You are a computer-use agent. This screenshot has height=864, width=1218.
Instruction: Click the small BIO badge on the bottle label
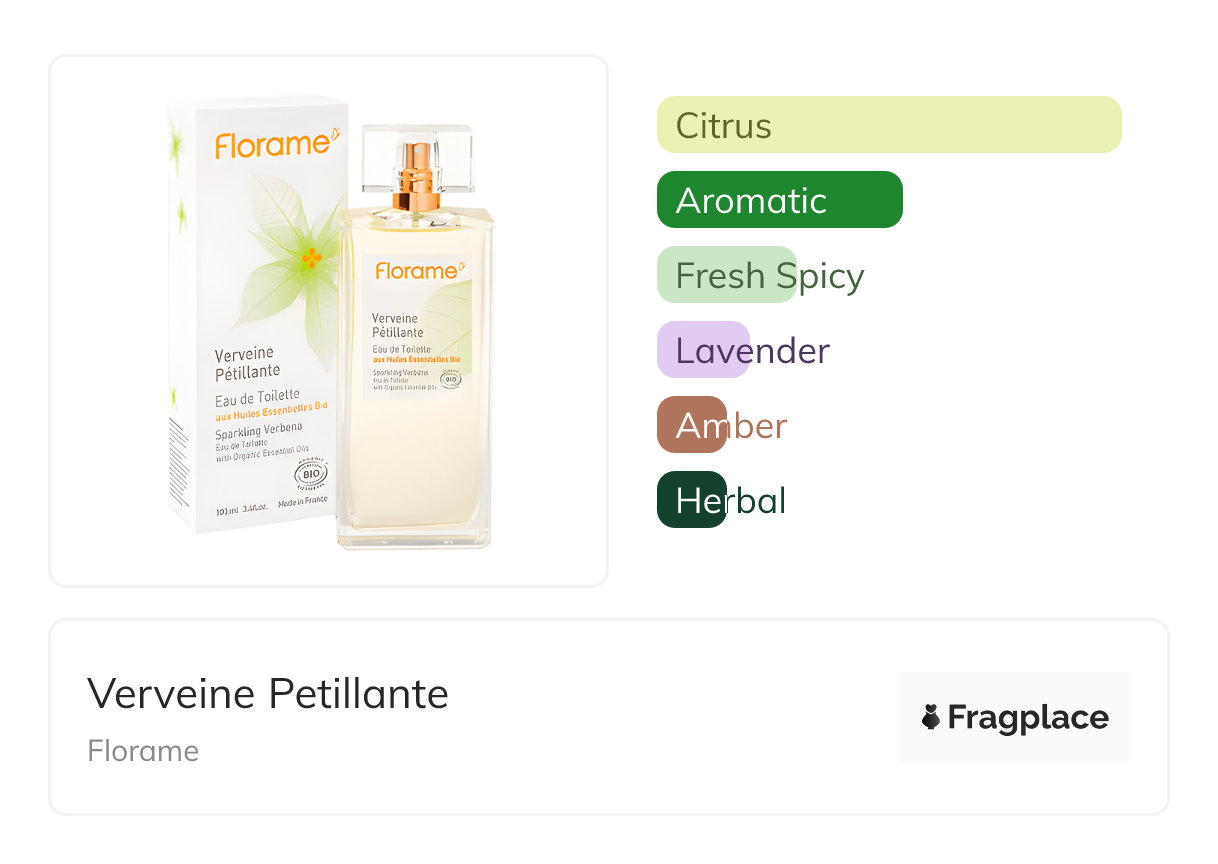pyautogui.click(x=451, y=379)
